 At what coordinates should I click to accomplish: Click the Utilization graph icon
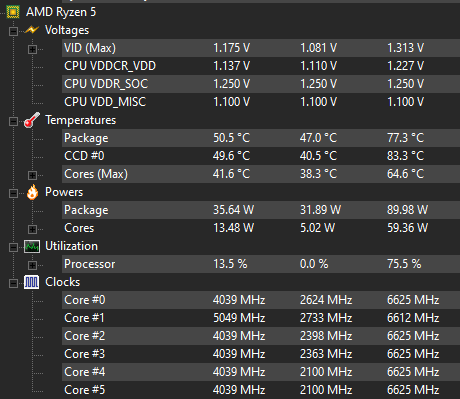pos(32,247)
